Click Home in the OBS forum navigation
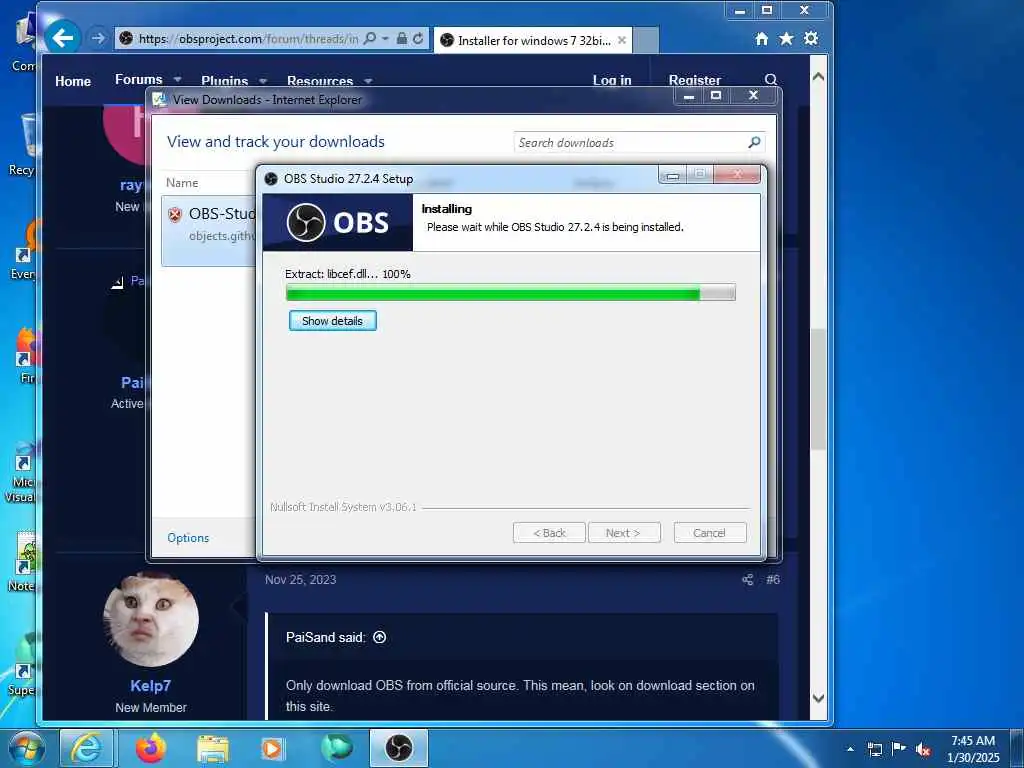1024x768 pixels. [x=73, y=81]
